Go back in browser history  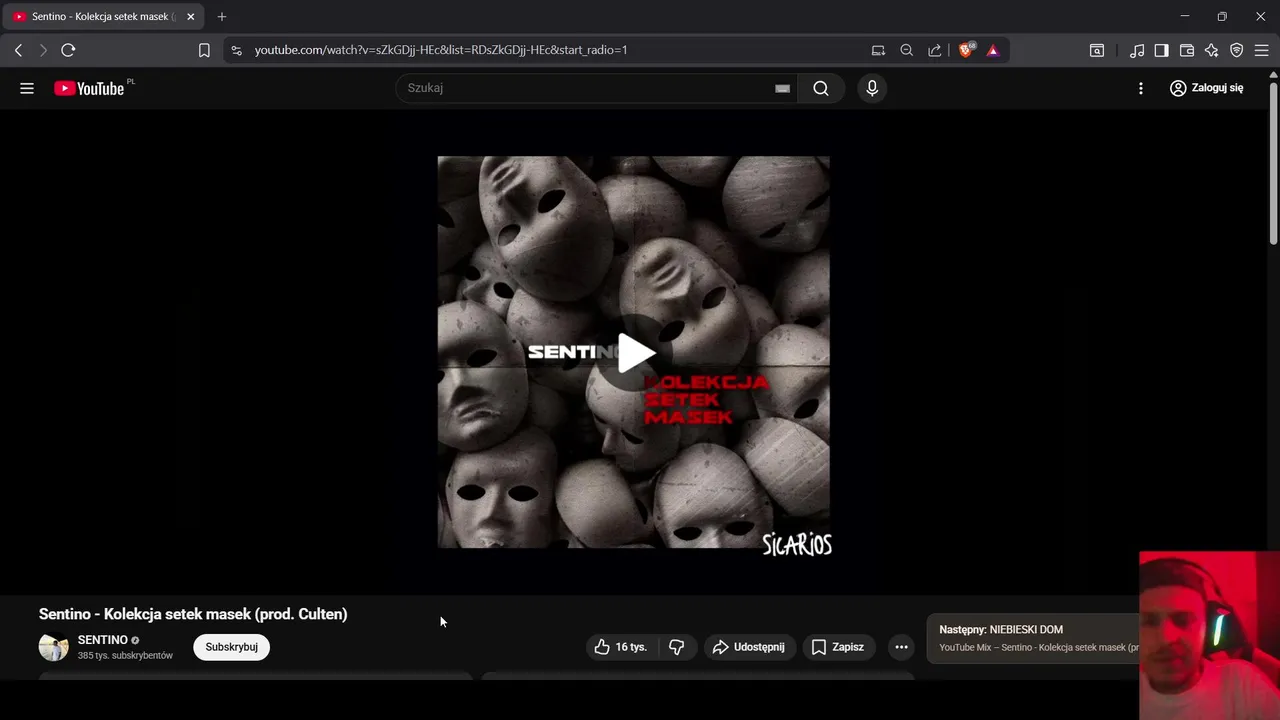[18, 50]
